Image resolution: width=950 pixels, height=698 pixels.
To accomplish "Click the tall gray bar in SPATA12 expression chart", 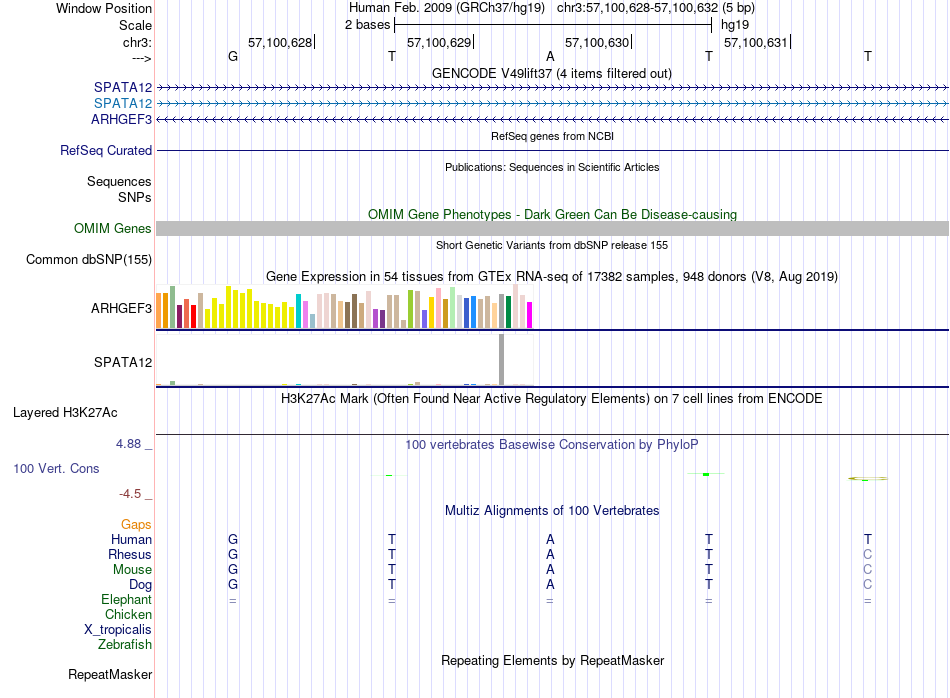I will (x=502, y=359).
